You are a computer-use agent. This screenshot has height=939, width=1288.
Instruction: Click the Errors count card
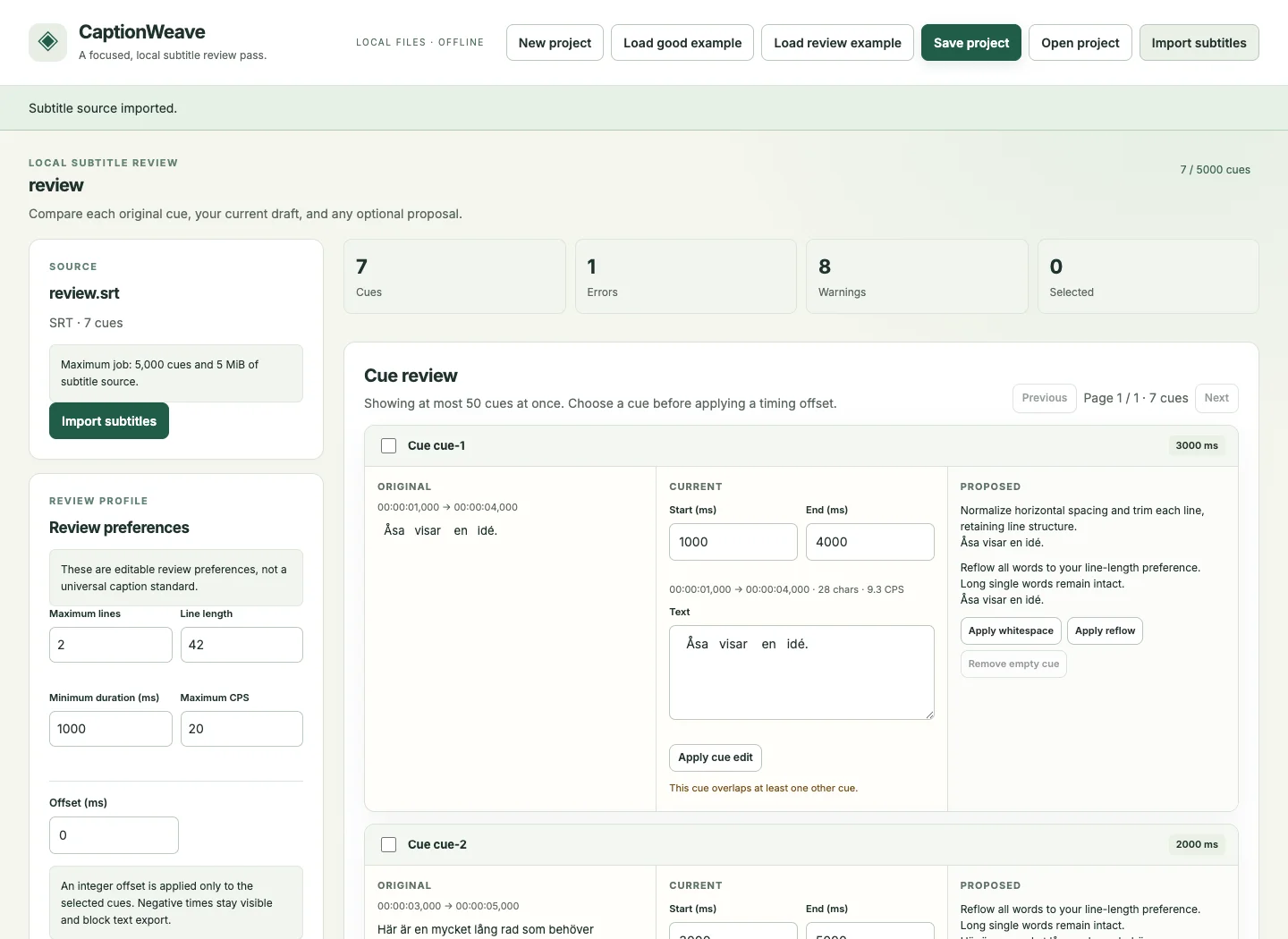(686, 276)
